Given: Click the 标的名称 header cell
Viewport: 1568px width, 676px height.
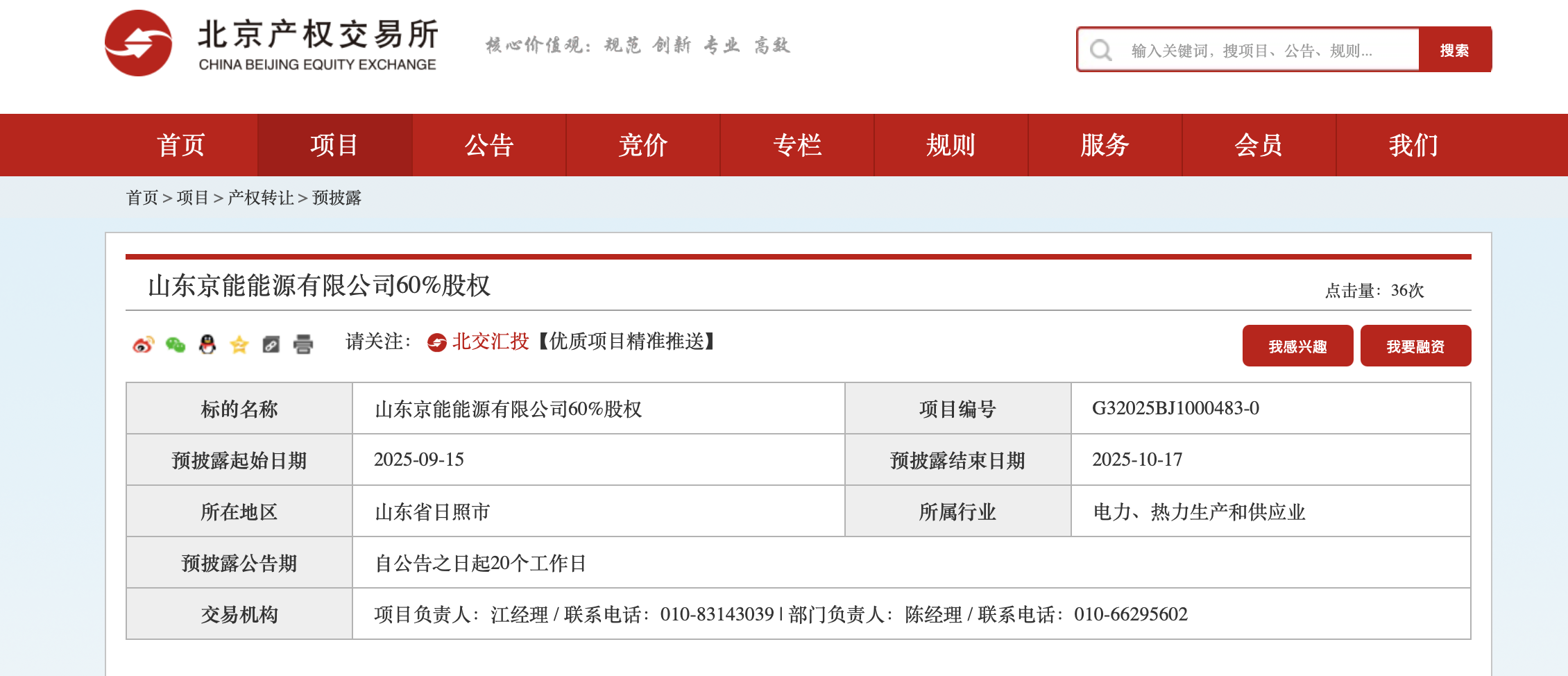Looking at the screenshot, I should click(239, 409).
